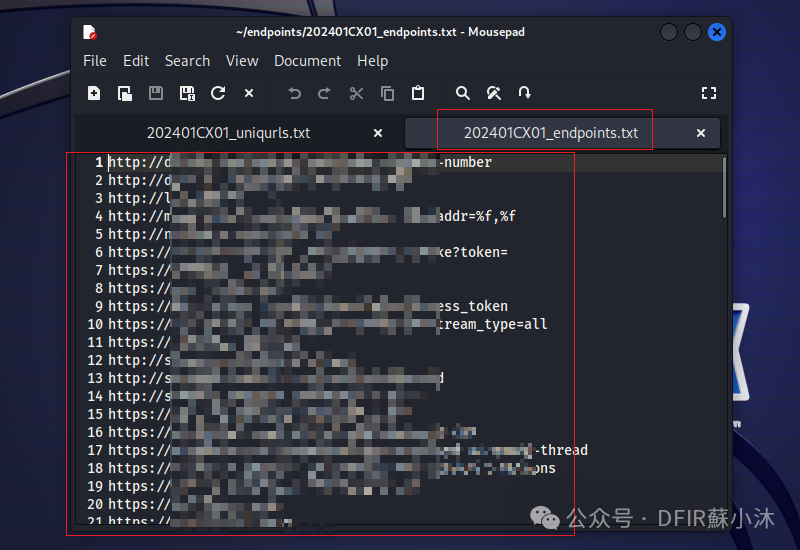Screen dimensions: 800x550
Task: Open the find magnifier tool
Action: coord(463,93)
